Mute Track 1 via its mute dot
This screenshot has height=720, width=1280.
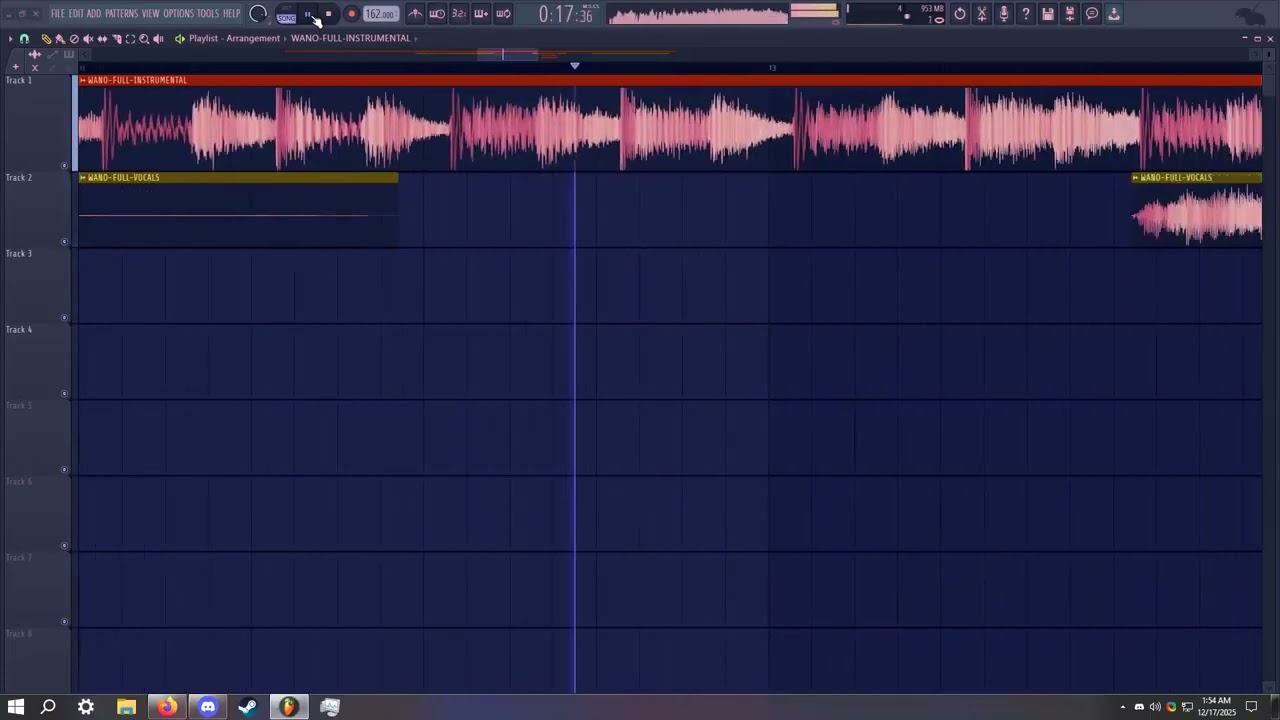pos(65,166)
